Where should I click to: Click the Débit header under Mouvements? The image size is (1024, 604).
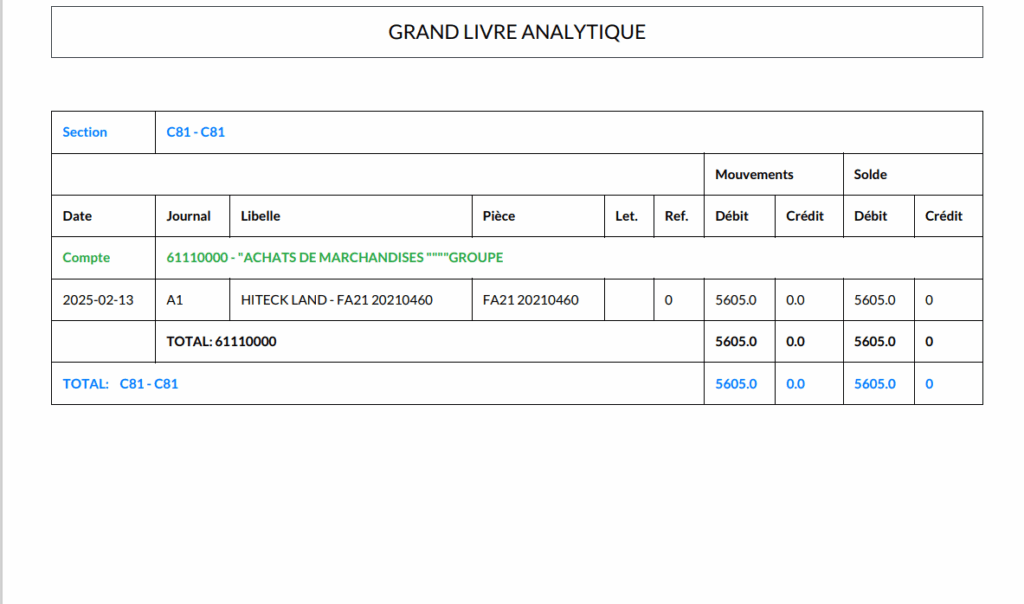[735, 216]
